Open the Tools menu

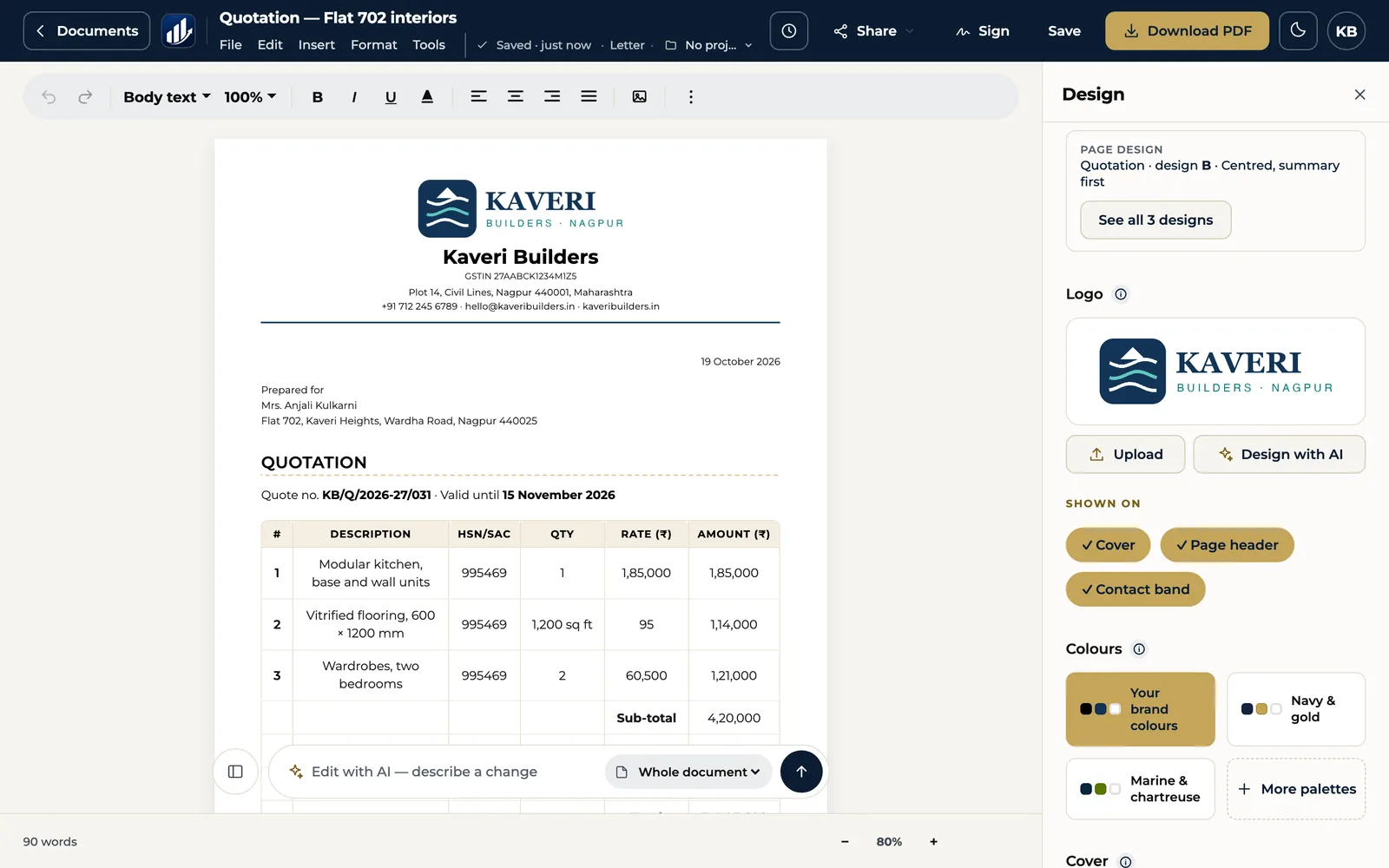tap(429, 45)
